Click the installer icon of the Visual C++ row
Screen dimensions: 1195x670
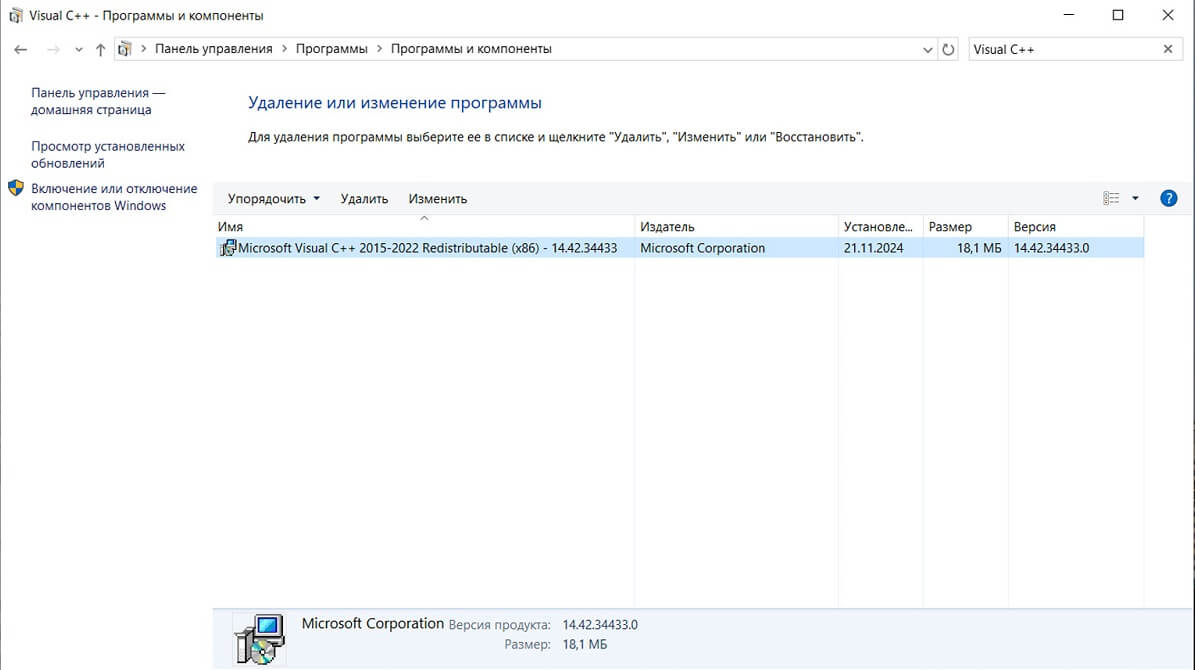[x=227, y=248]
